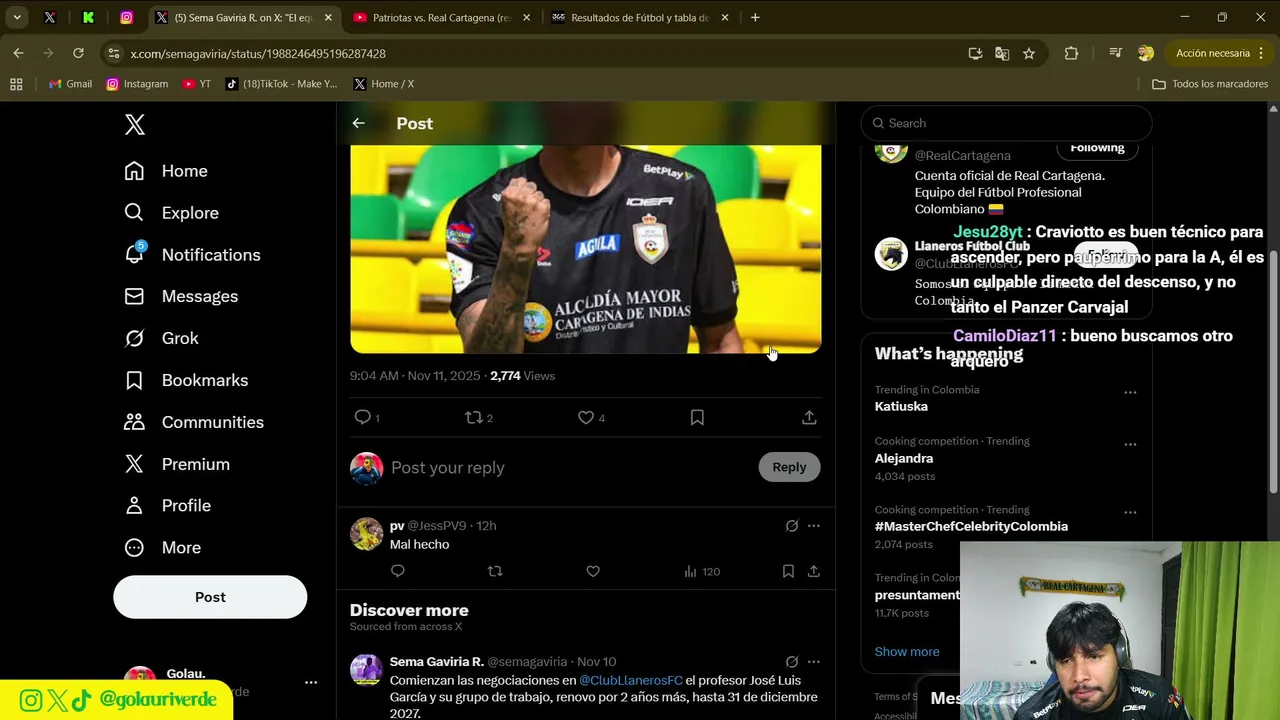Like pv's Mal hecho comment
1280x720 pixels.
(593, 571)
